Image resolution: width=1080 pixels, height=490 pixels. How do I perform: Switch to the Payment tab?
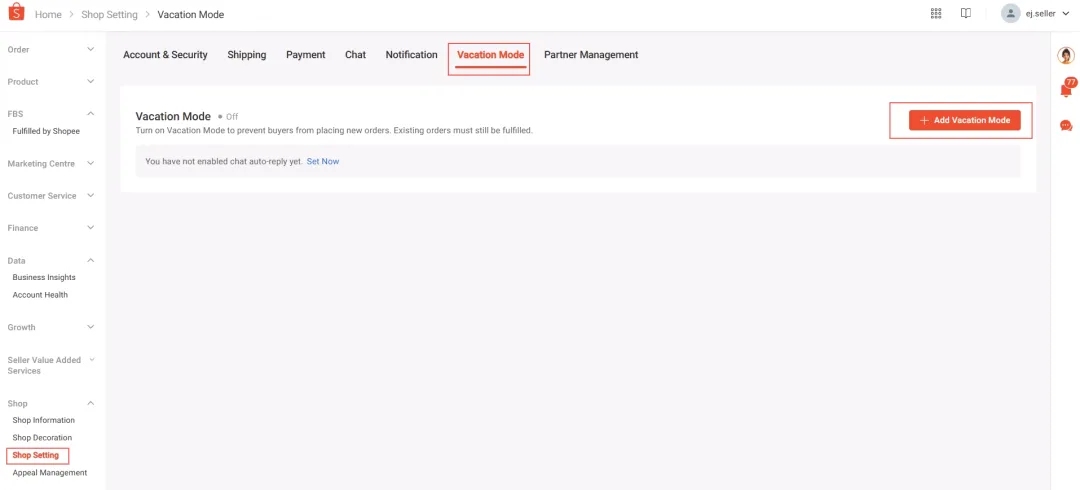point(306,54)
